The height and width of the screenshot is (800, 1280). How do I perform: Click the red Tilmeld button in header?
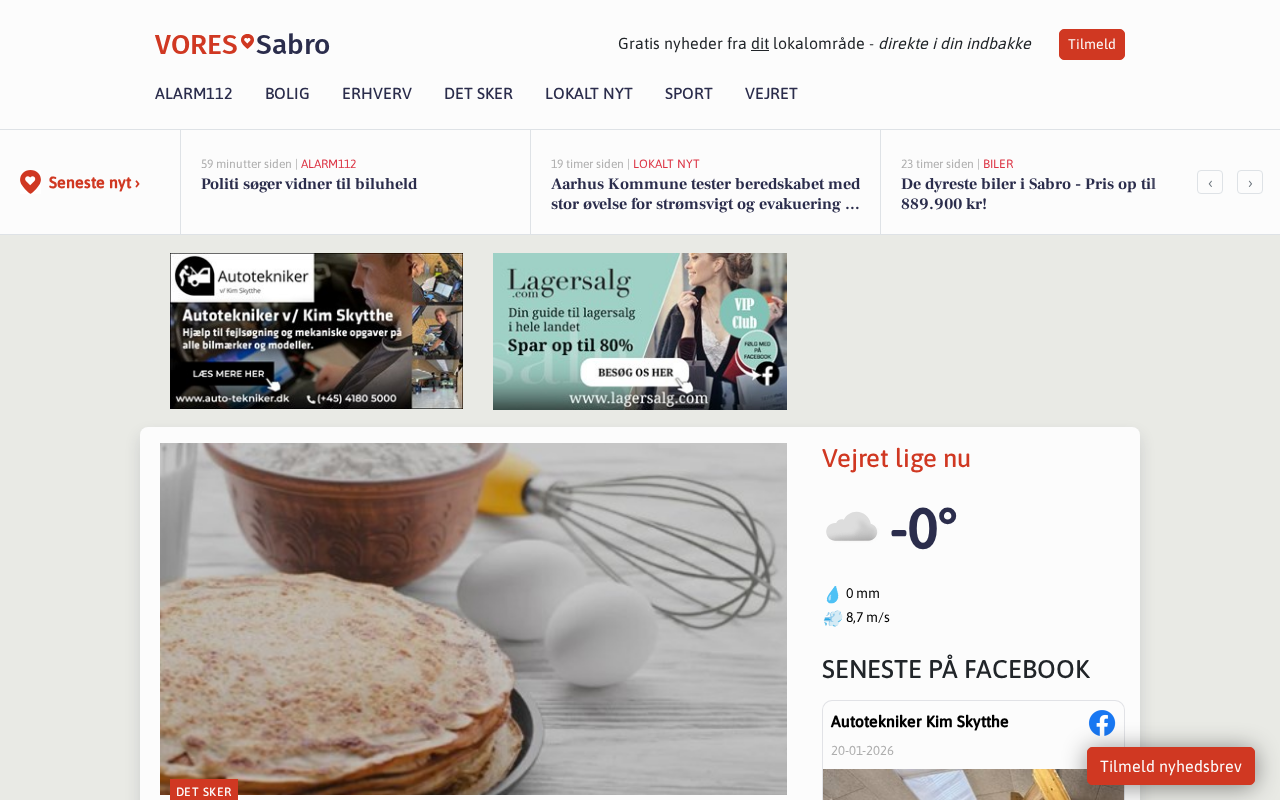[x=1092, y=44]
